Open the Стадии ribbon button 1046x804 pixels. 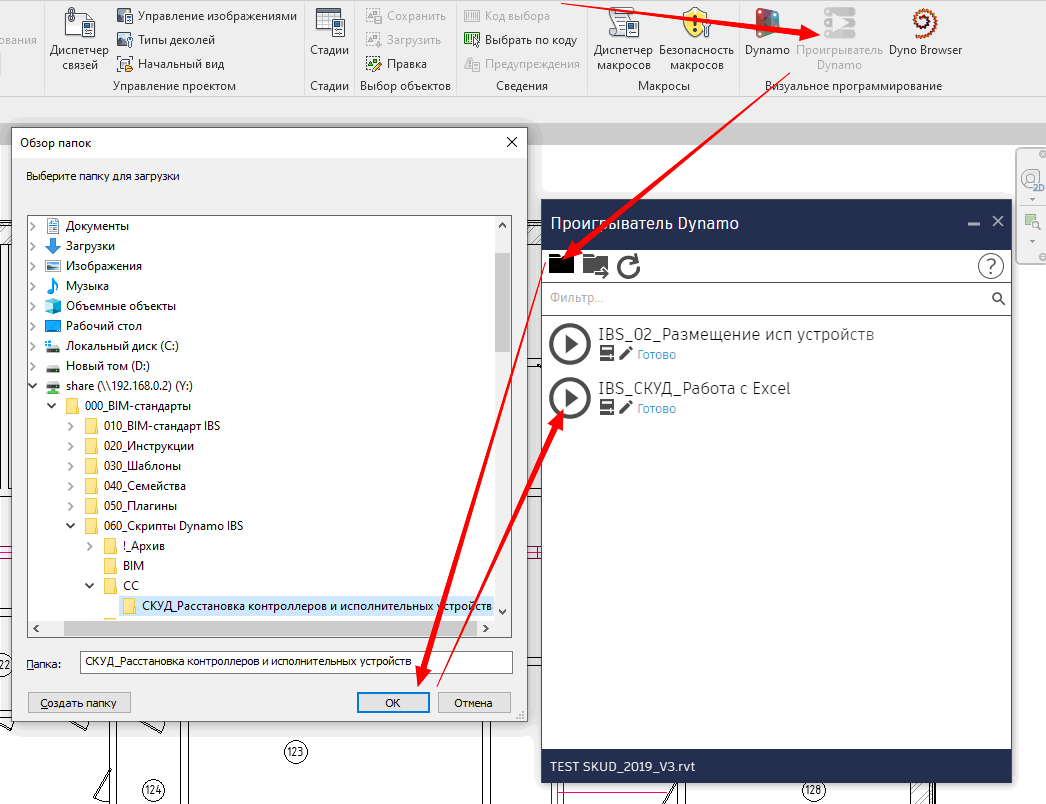click(x=330, y=33)
